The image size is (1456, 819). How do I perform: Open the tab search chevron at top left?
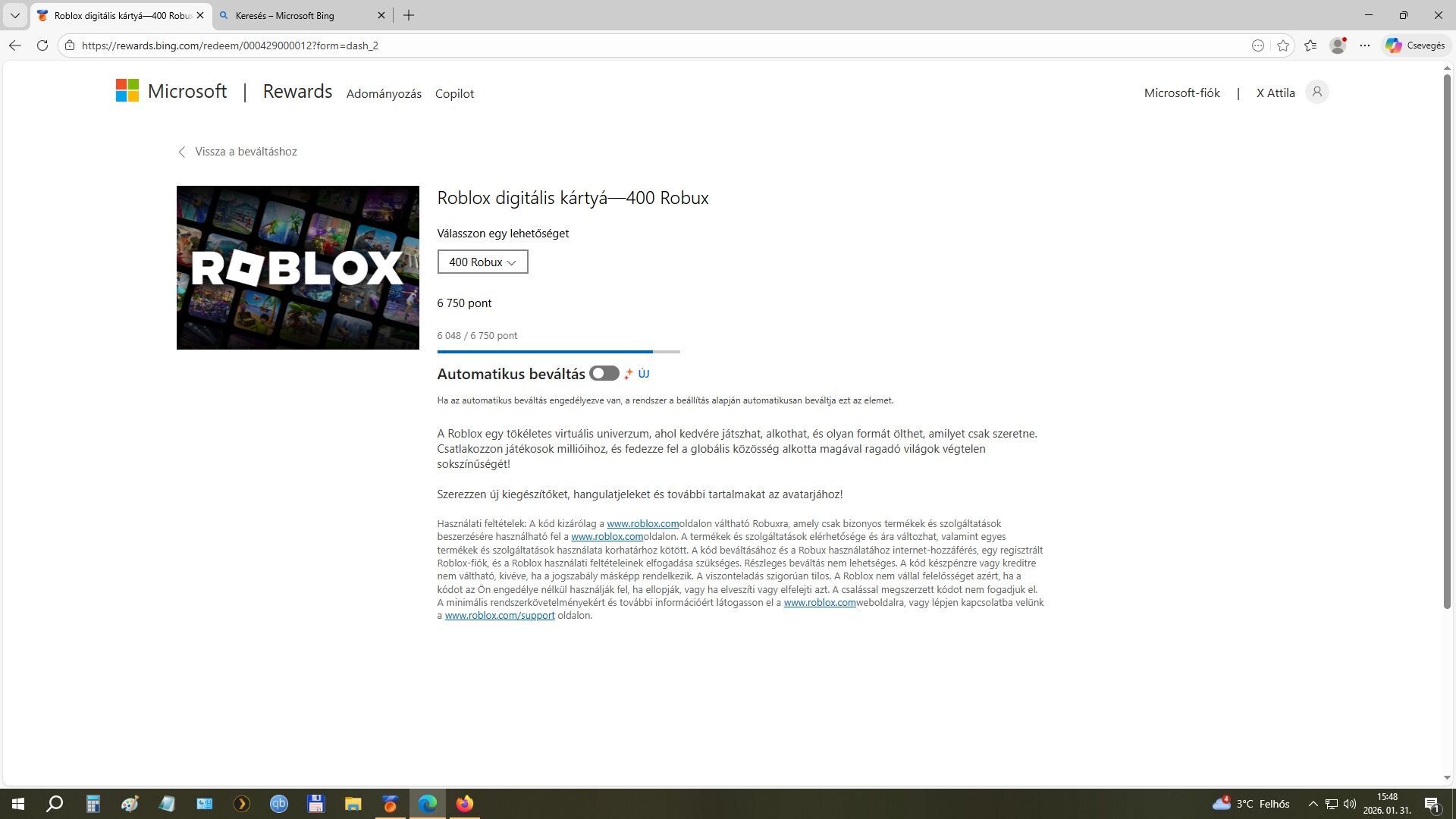pyautogui.click(x=14, y=15)
